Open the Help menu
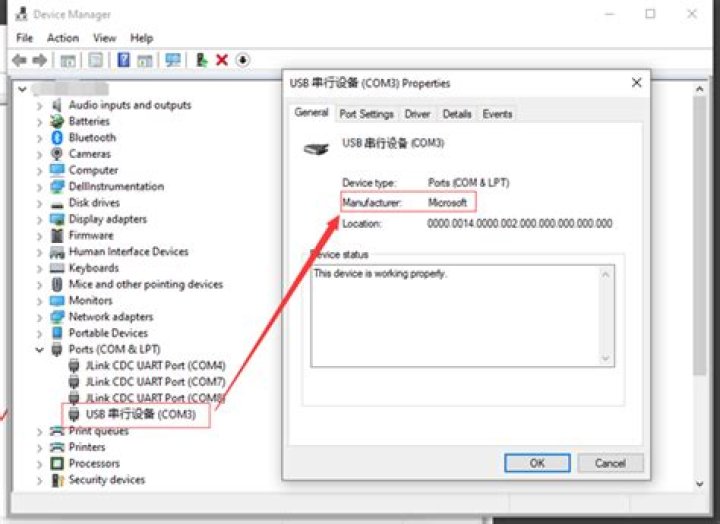 coord(141,38)
